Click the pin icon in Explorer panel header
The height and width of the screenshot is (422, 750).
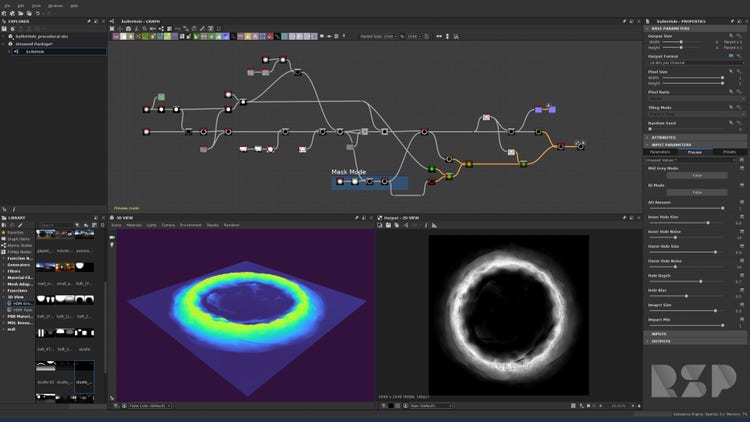(89, 21)
